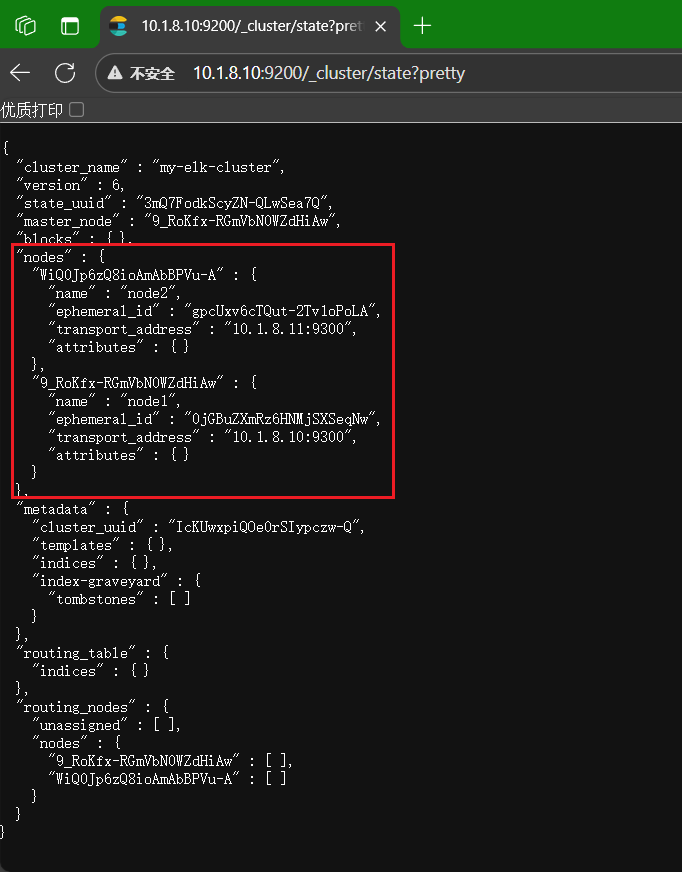Click ephemeral_id 0jGBuZXmRz6HNMjSXSeqNw

tap(280, 419)
